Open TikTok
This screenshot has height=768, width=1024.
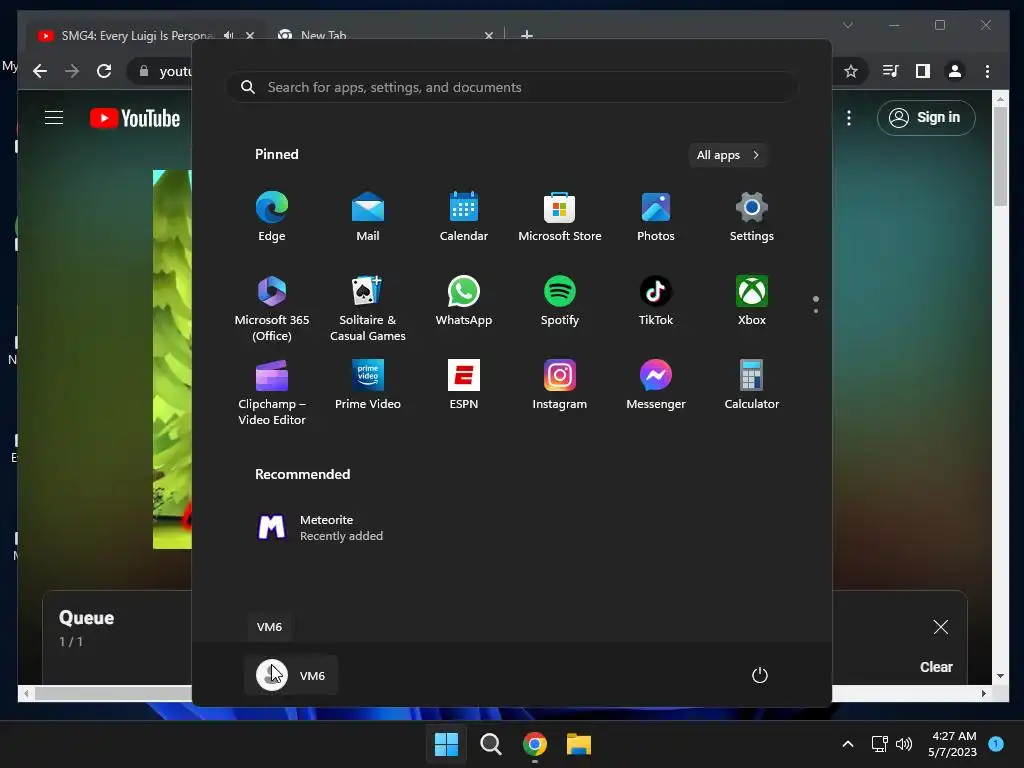656,301
